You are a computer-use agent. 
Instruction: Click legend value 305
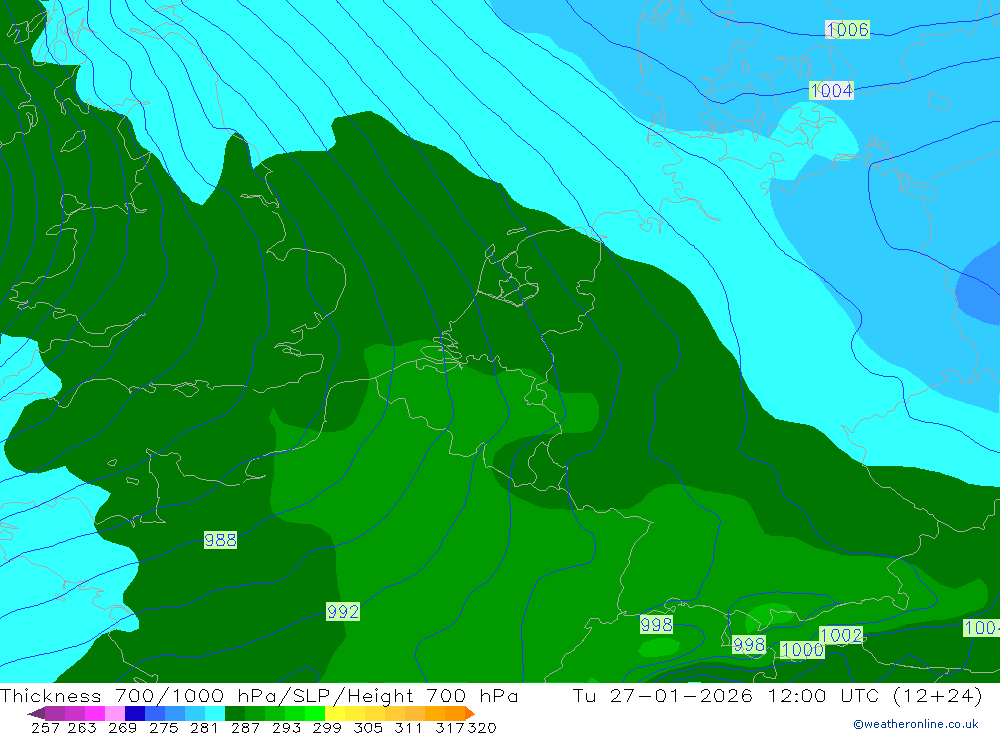tap(368, 727)
